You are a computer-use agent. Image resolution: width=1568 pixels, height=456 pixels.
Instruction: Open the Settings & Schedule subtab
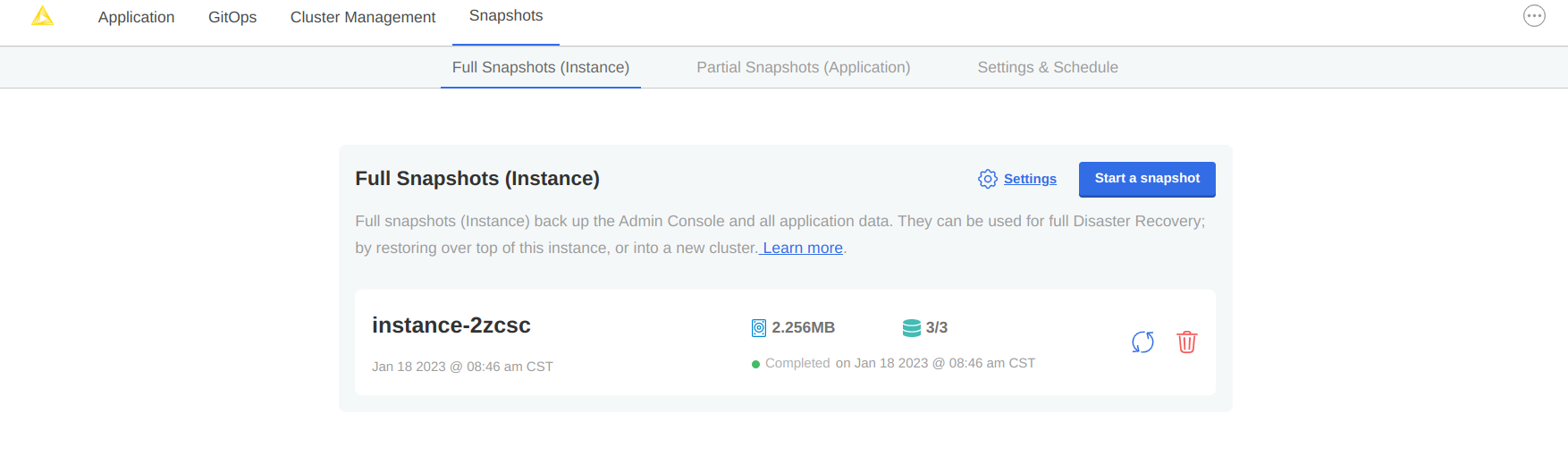point(1047,67)
